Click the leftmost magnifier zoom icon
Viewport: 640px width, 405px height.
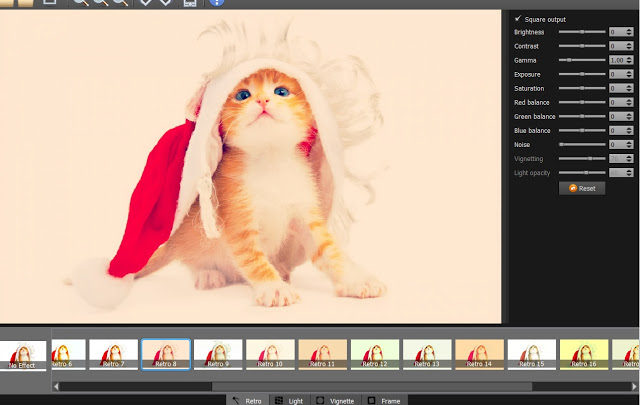tap(80, 3)
